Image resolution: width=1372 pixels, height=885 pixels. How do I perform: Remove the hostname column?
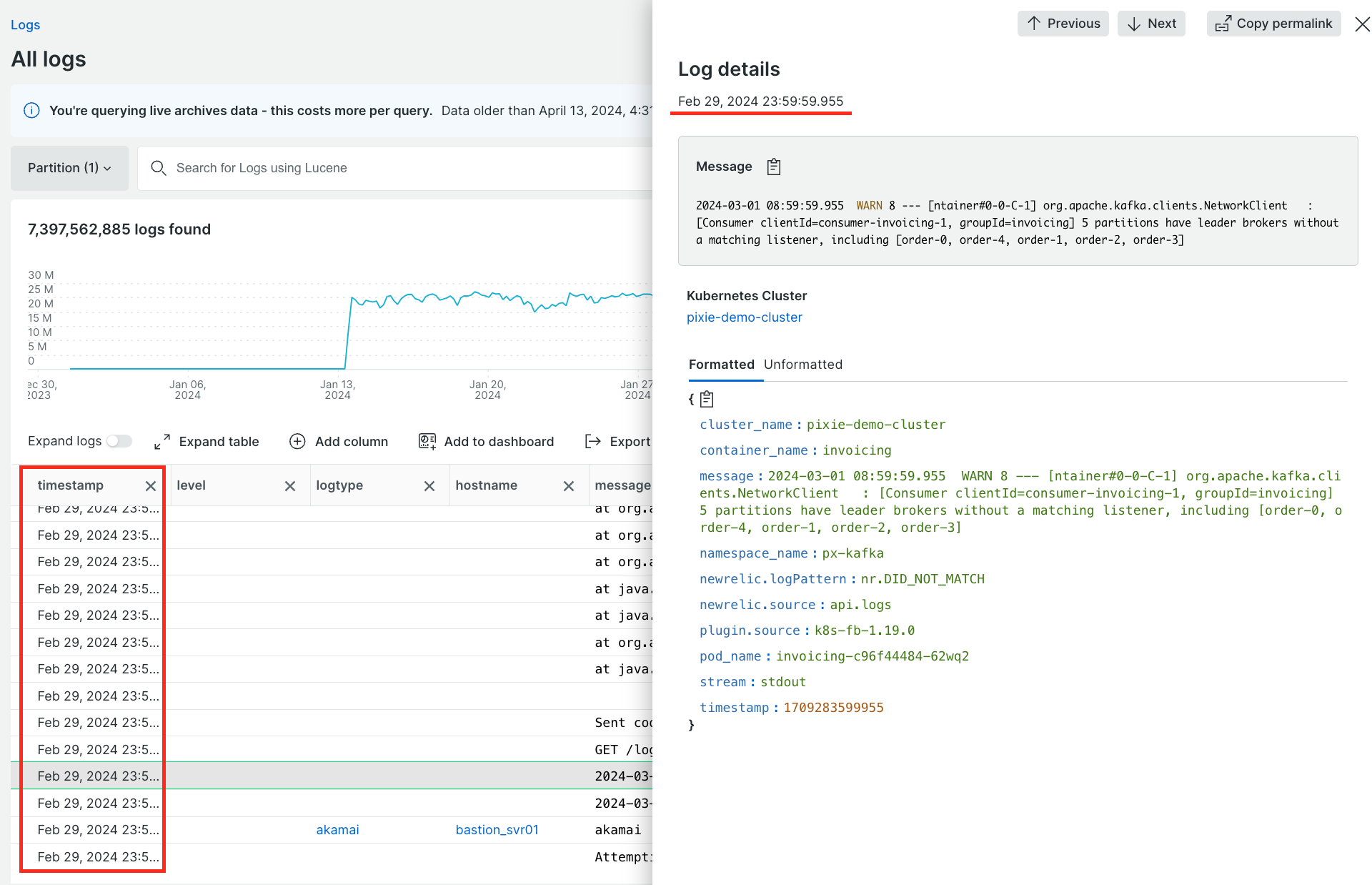pos(568,486)
